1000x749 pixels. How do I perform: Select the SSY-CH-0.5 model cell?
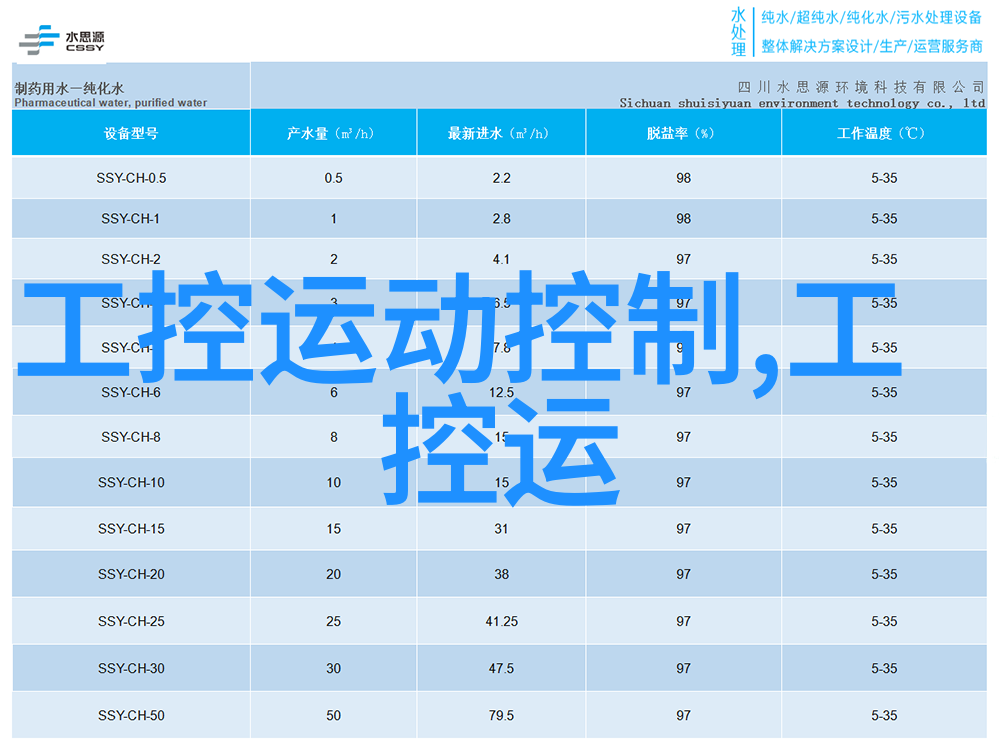coord(131,178)
